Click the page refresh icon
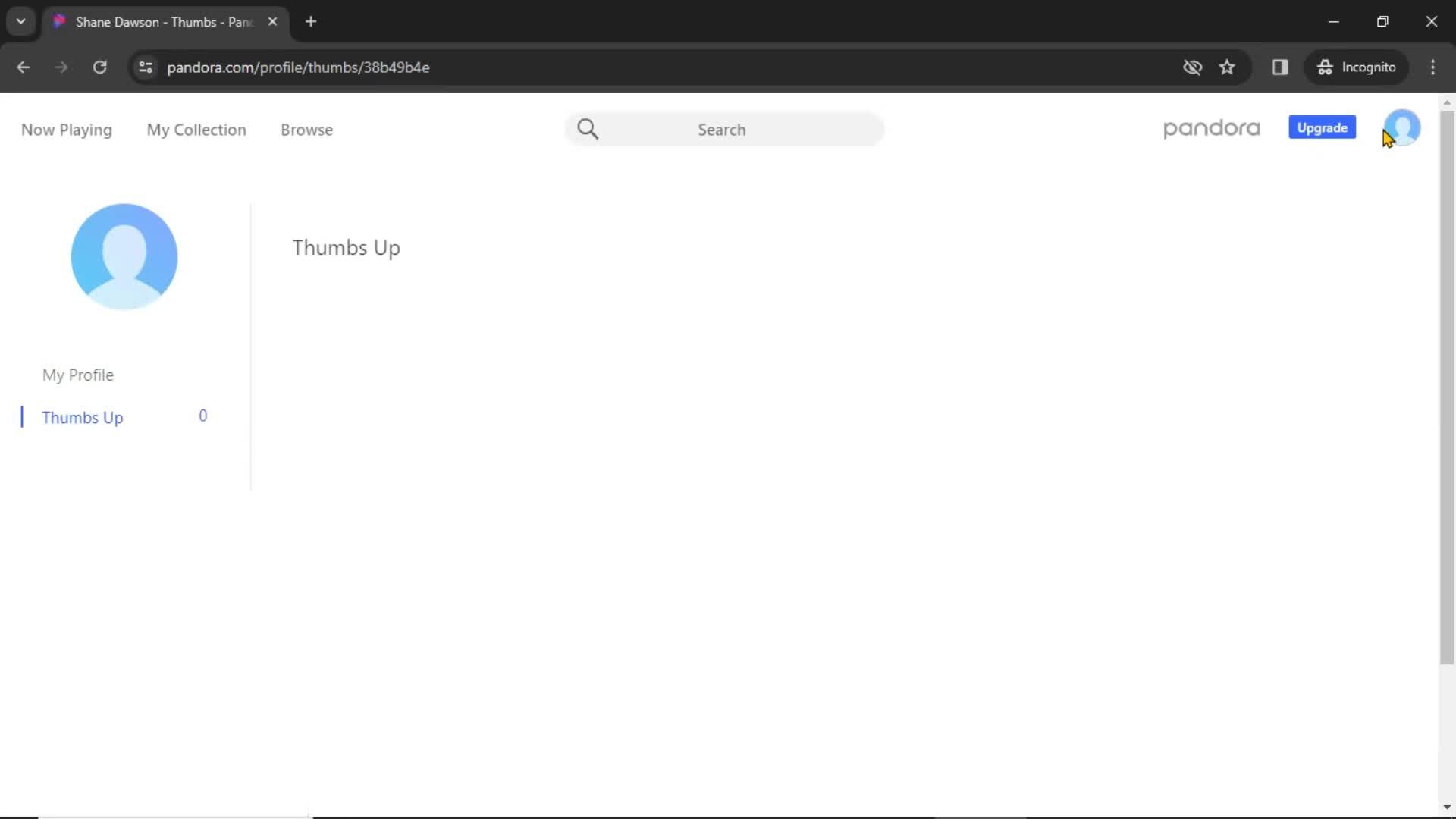This screenshot has width=1456, height=819. 100,67
